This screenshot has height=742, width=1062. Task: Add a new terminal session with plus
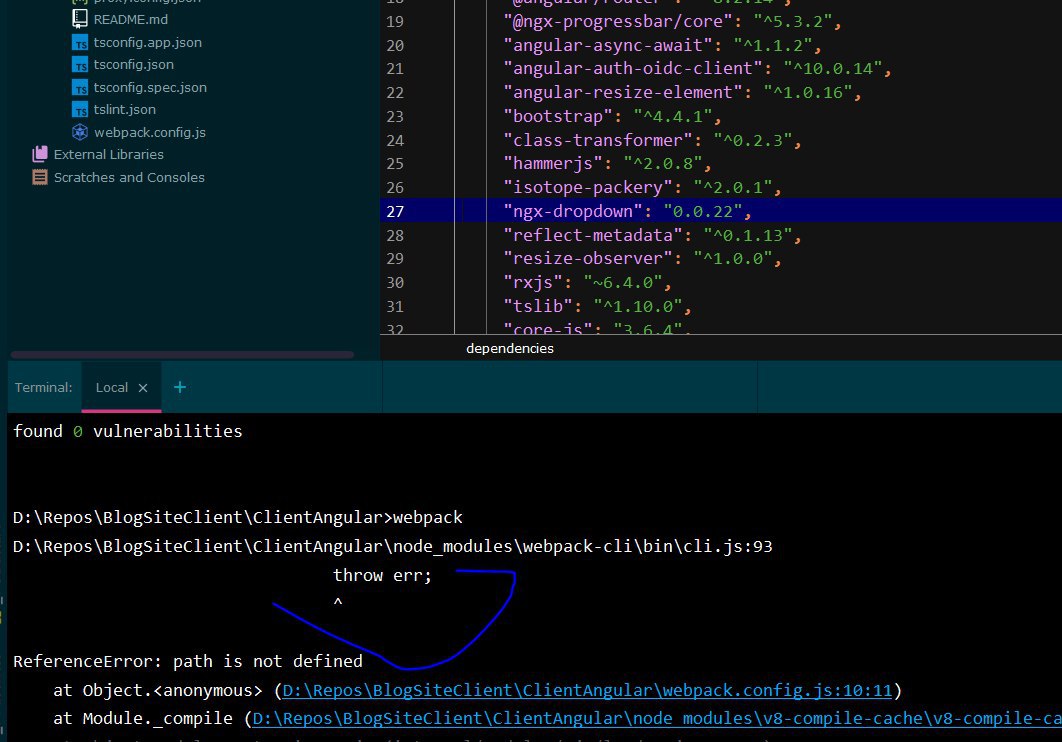[x=179, y=387]
